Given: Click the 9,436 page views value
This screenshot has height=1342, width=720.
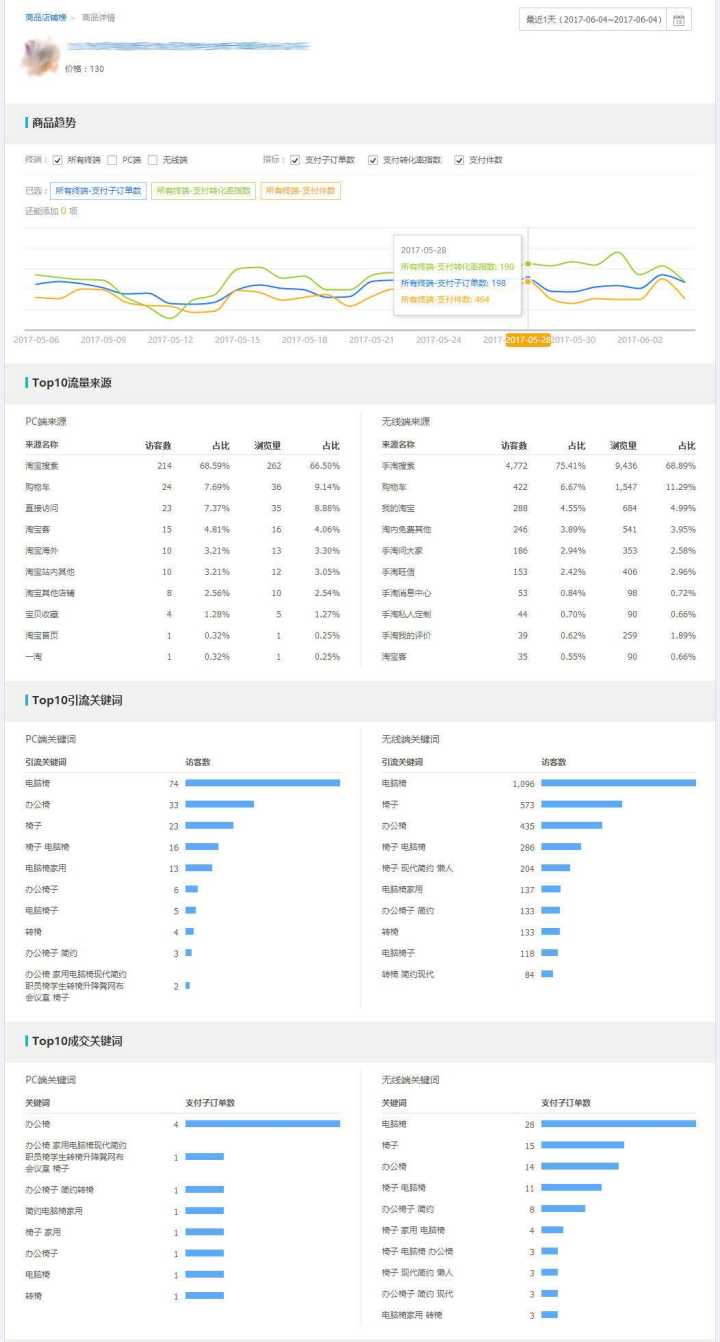Looking at the screenshot, I should click(625, 466).
